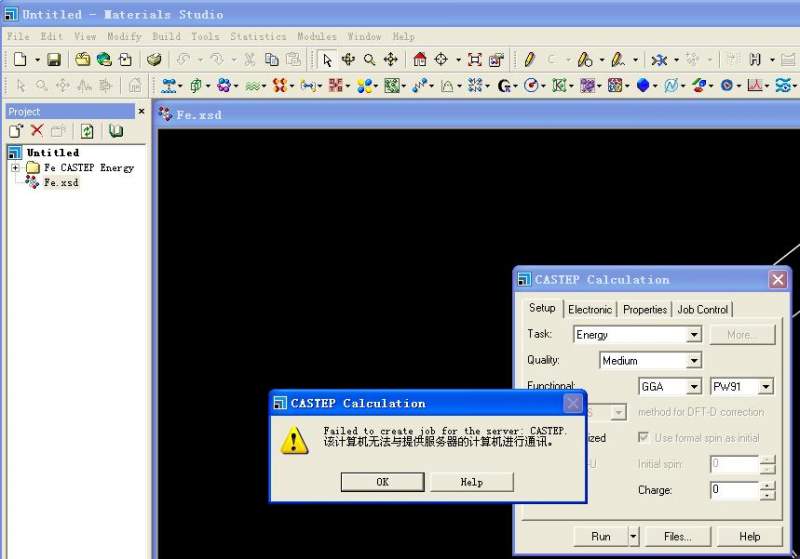Click the Import folder icon
The width and height of the screenshot is (800, 559).
[83, 60]
